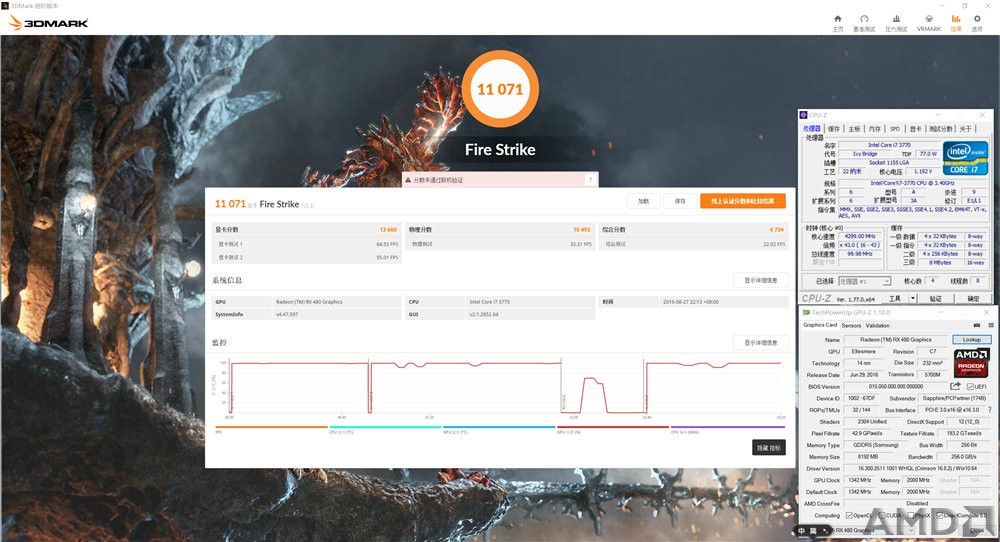This screenshot has width=1000, height=542.
Task: Switch to CPU-Z Mainboard tab
Action: tap(854, 129)
